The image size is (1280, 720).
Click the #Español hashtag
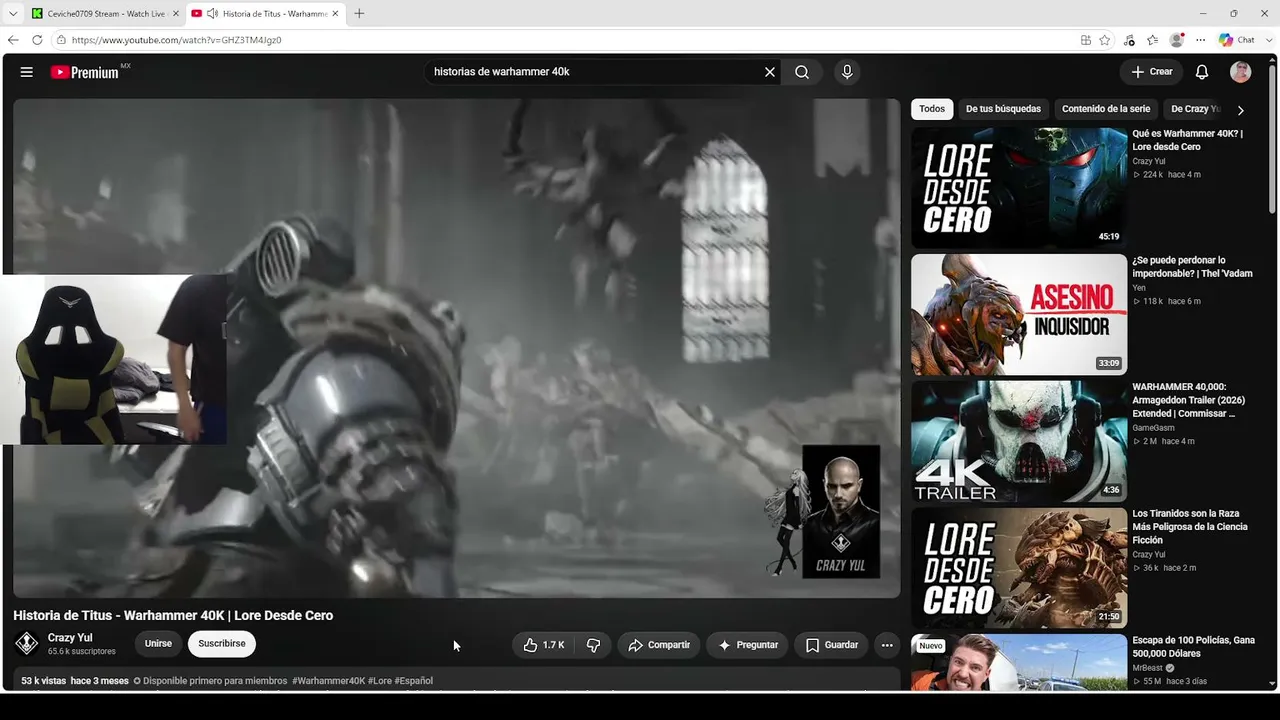[414, 681]
